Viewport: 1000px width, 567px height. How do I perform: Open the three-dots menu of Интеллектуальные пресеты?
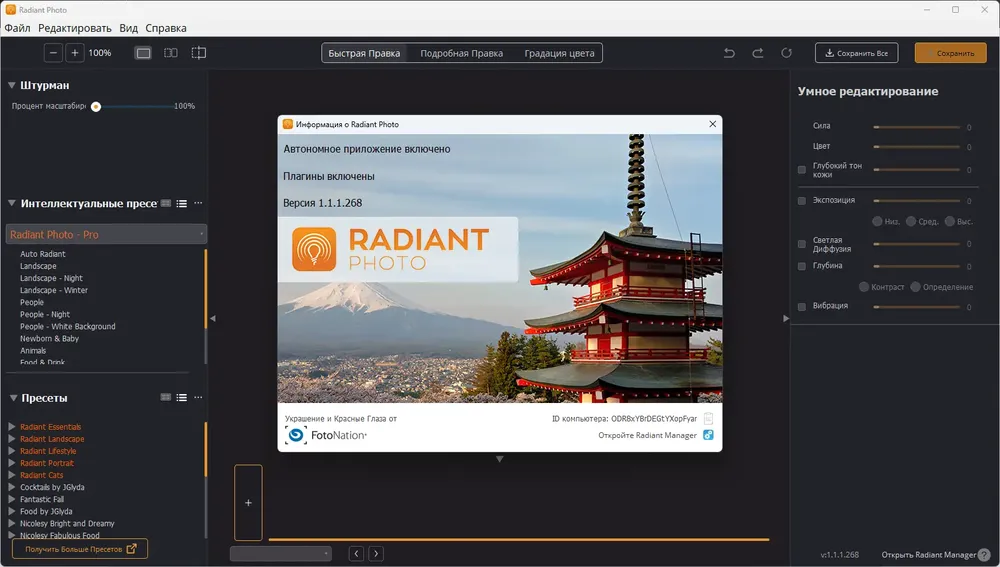tap(198, 203)
